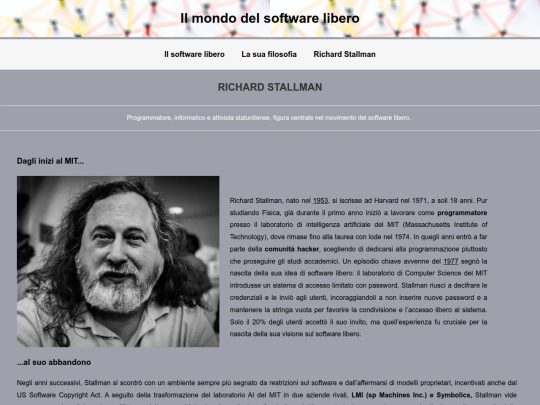
Task: Click the bold word 'programmatore'
Action: click(462, 213)
